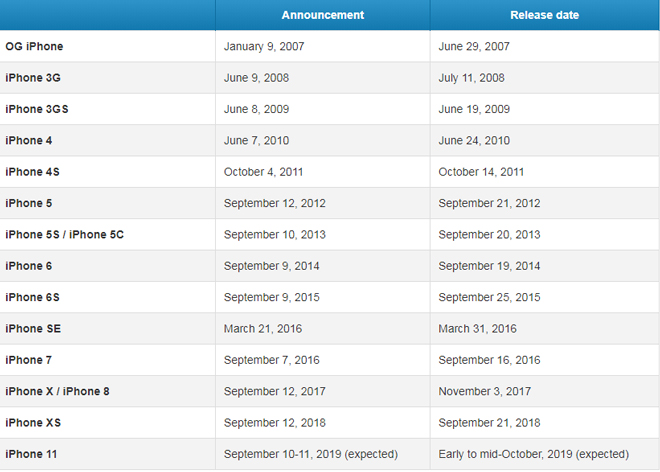Click the September 9, 2014 announcement cell

(x=274, y=266)
